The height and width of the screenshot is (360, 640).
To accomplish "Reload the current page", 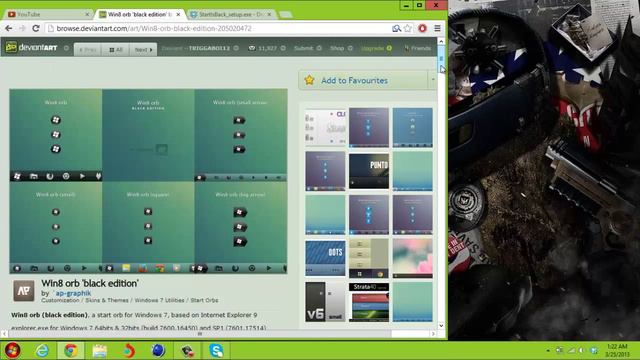I will pyautogui.click(x=36, y=28).
